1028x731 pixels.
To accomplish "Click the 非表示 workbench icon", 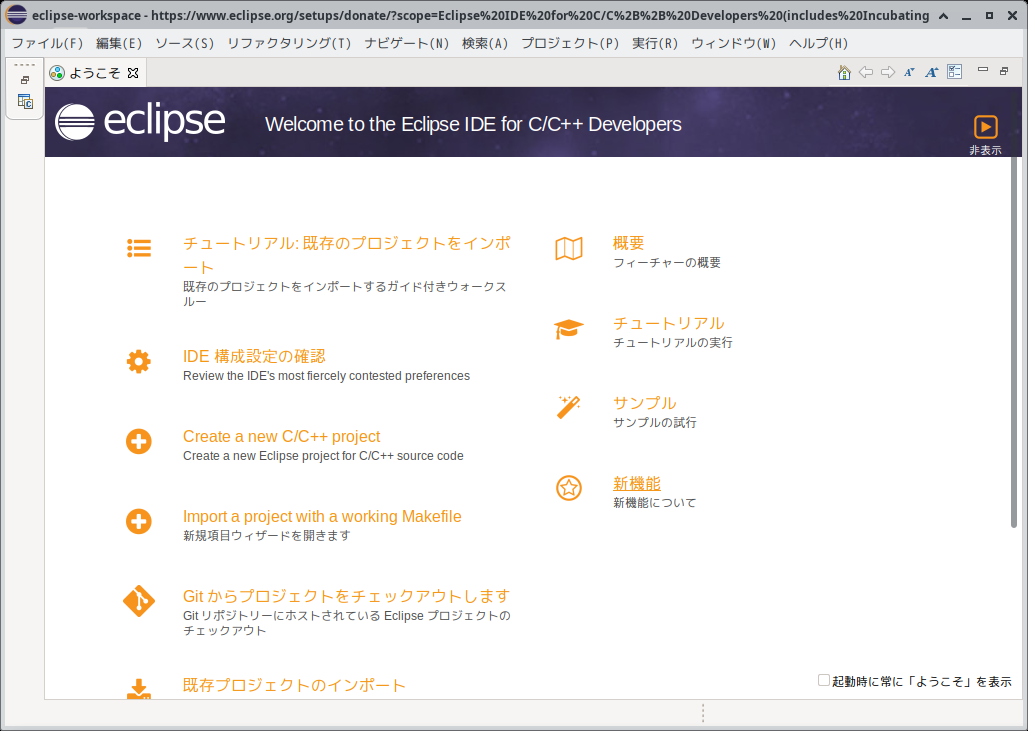I will click(985, 127).
